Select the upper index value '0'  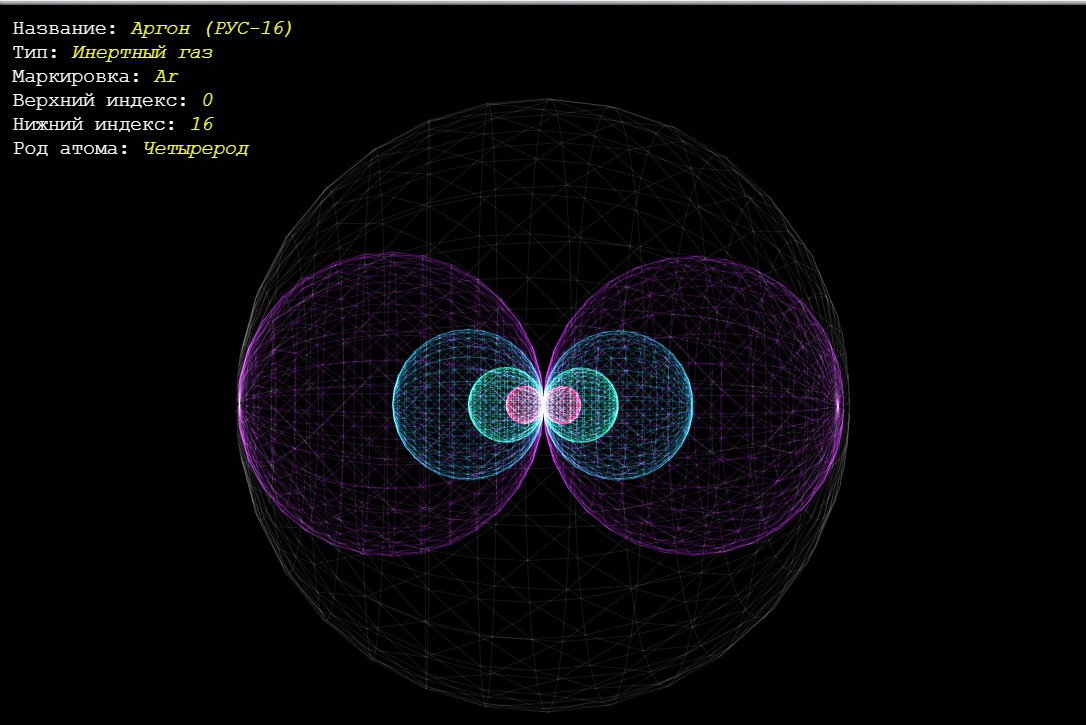tap(207, 100)
